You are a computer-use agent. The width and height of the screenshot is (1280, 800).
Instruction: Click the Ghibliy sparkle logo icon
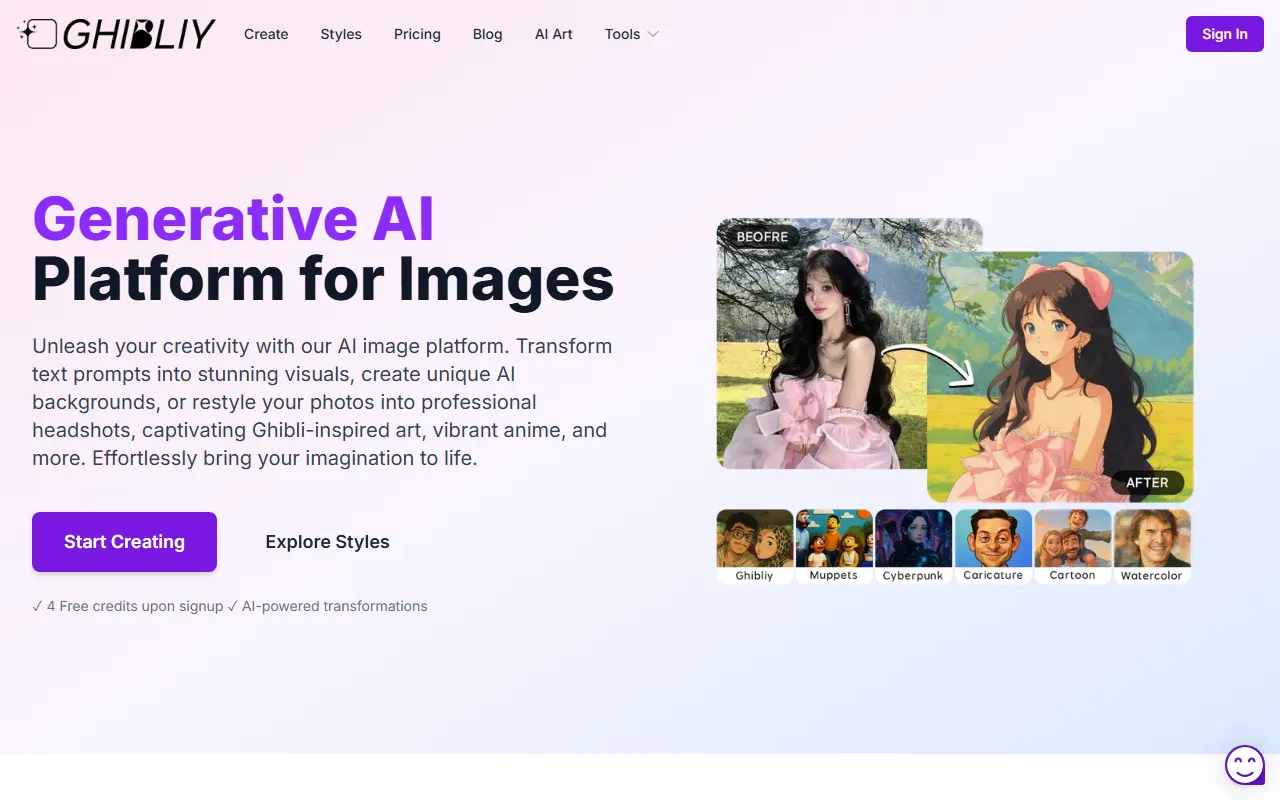37,34
